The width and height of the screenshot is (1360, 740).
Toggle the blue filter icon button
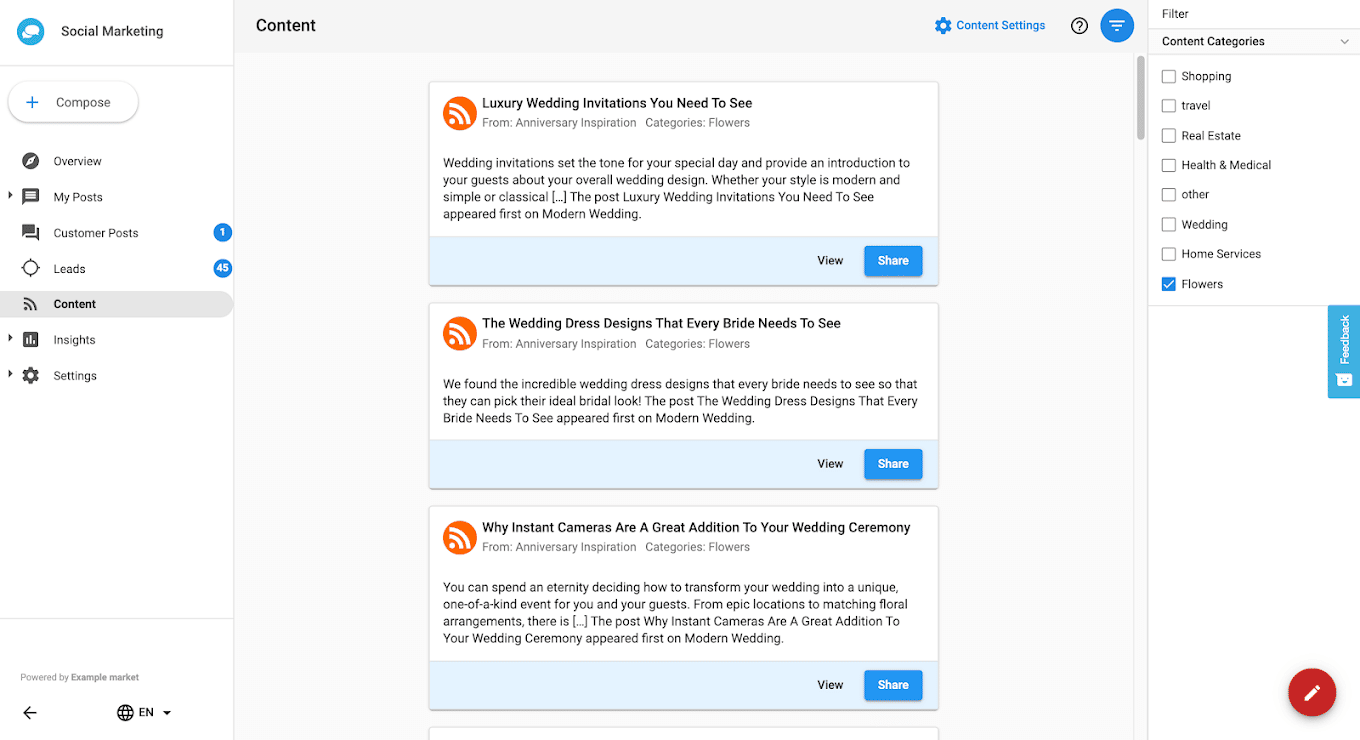[x=1117, y=26]
